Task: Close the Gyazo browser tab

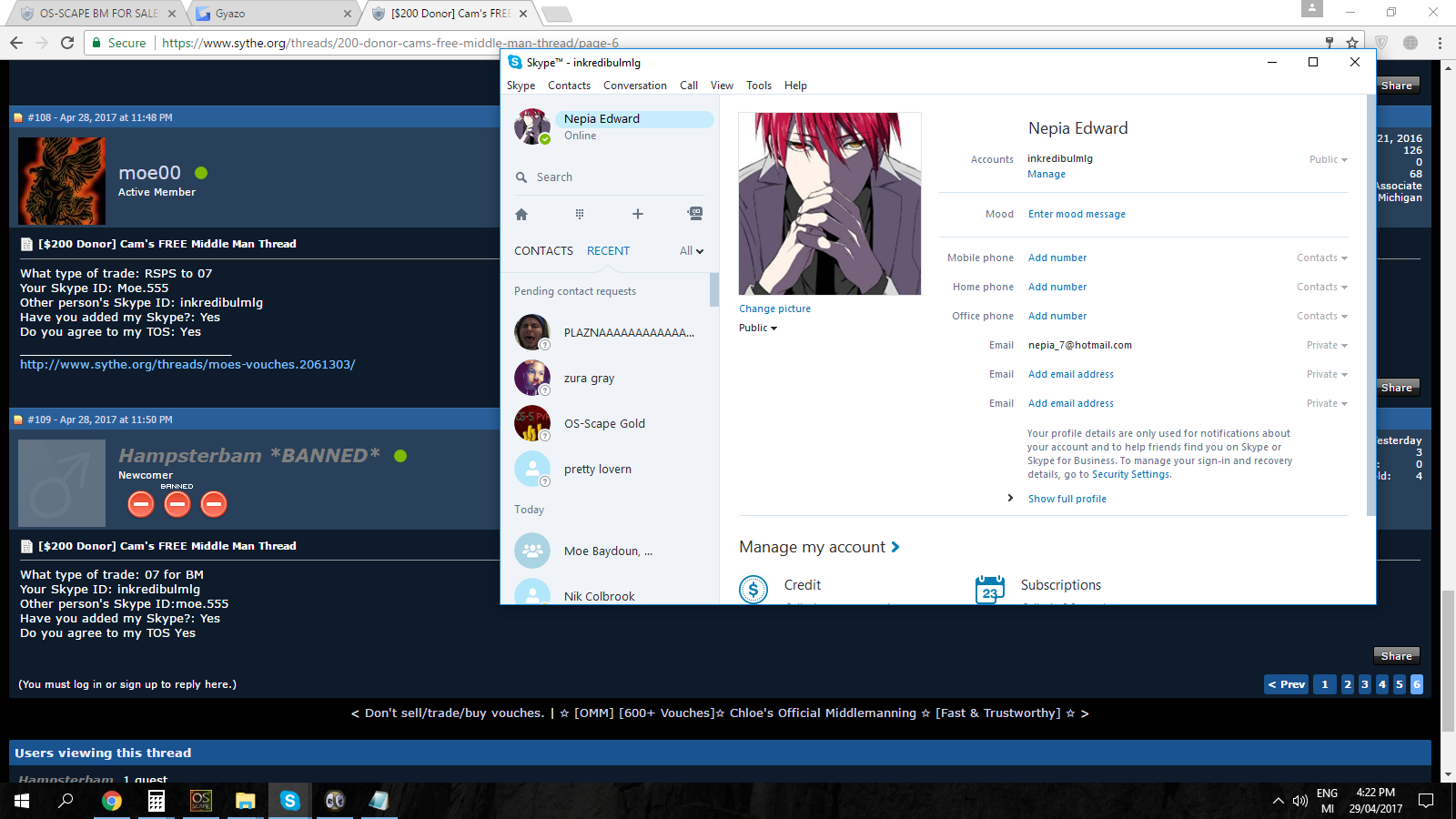Action: tap(348, 14)
